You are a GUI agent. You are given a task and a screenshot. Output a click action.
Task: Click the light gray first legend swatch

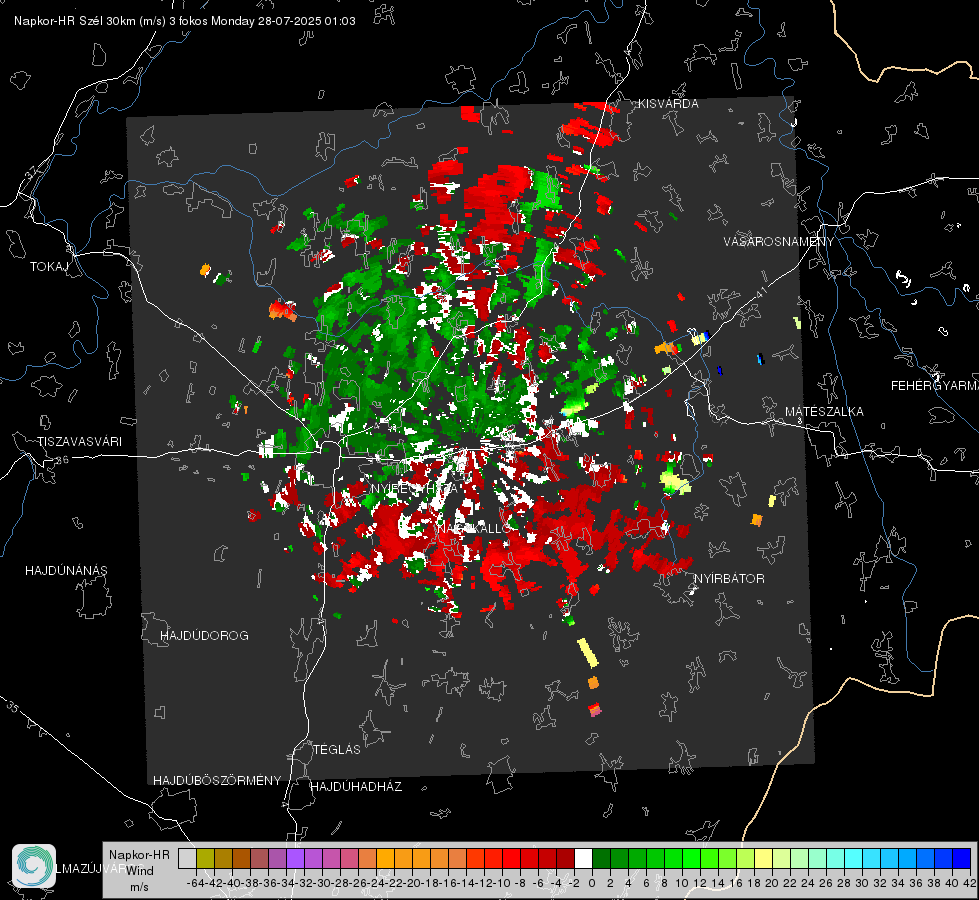(187, 859)
